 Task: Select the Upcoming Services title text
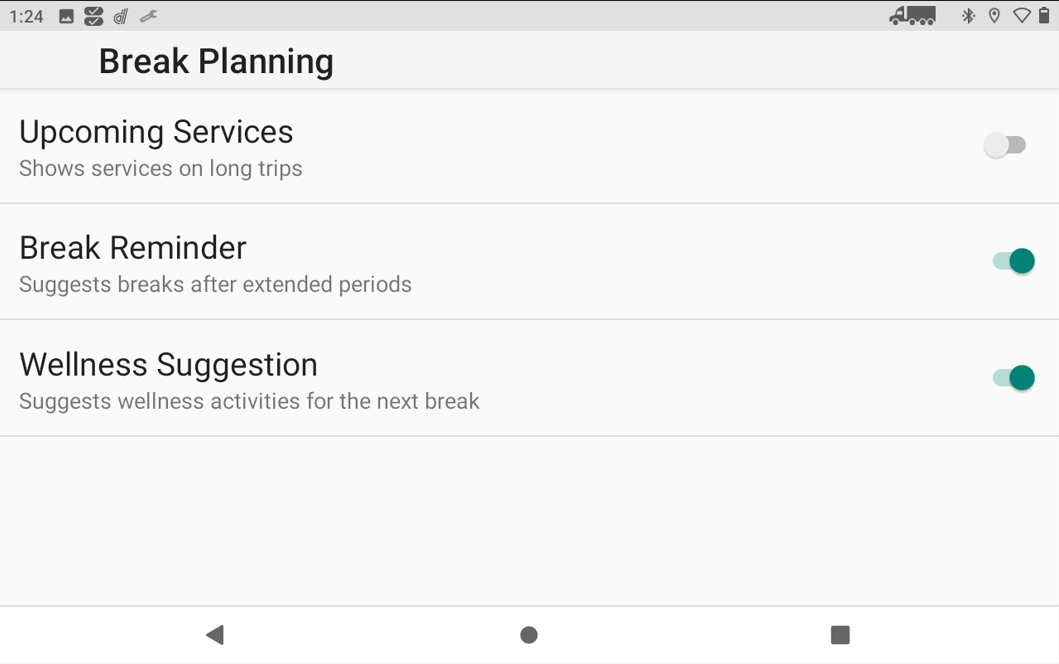156,132
